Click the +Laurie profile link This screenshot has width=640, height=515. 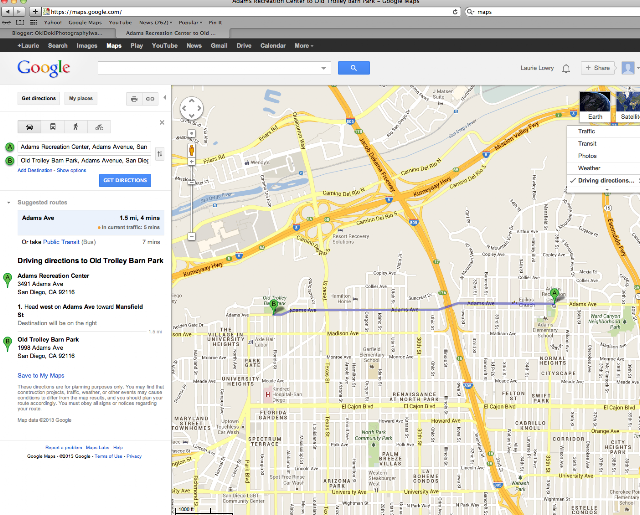point(28,46)
